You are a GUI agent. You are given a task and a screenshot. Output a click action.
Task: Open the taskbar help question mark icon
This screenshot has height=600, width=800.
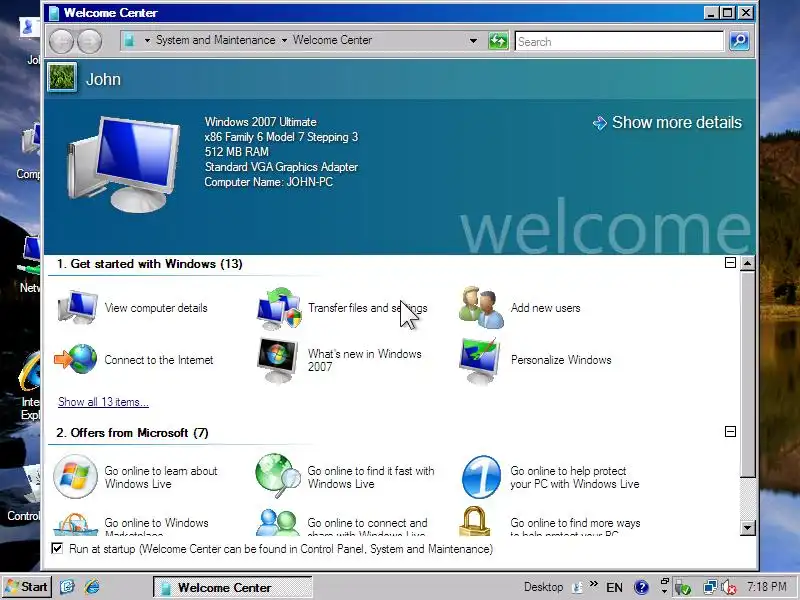tap(641, 588)
